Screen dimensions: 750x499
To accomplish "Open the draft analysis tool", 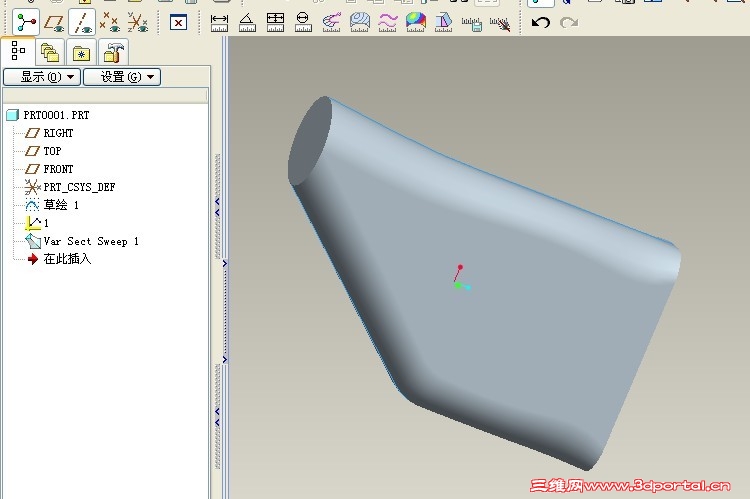I will 443,22.
